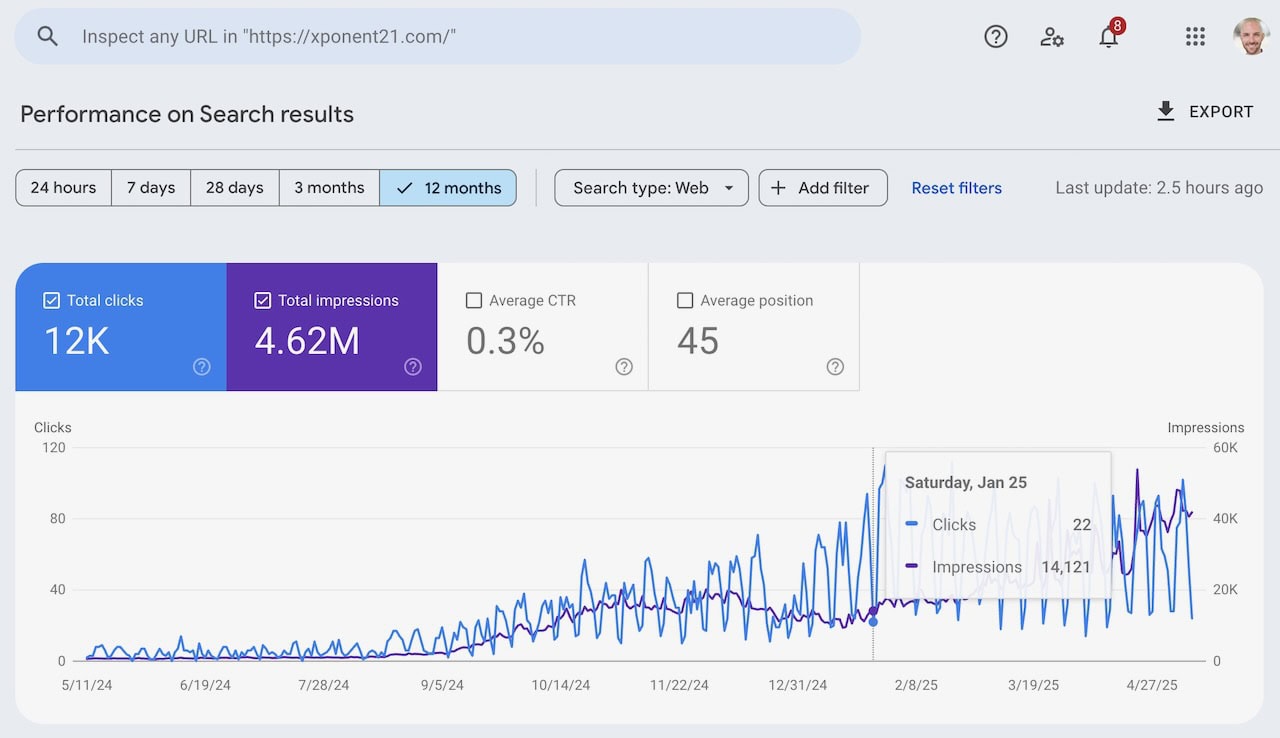Screen dimensions: 1280x738
Task: Click Total clicks help icon
Action: pyautogui.click(x=202, y=367)
